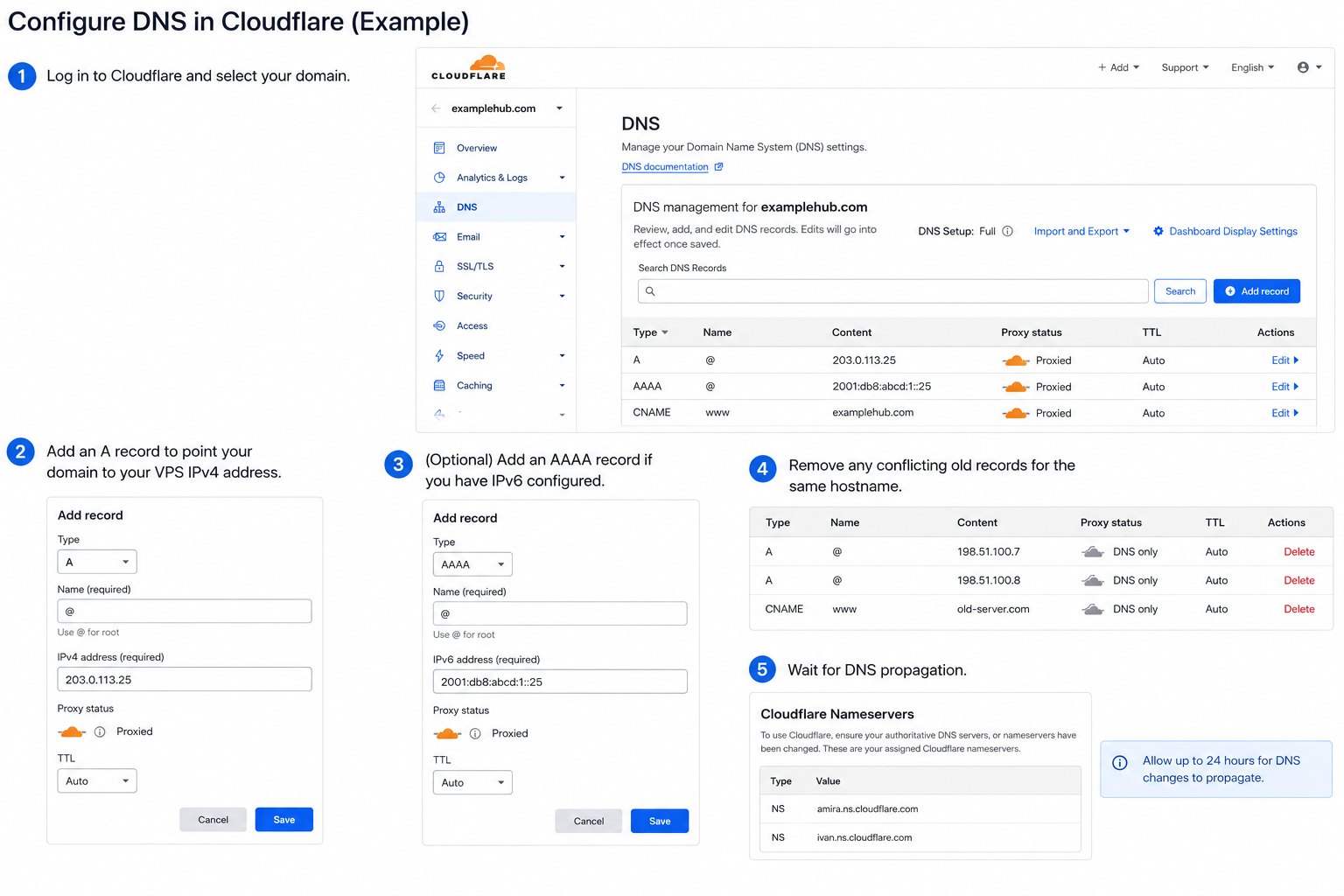Image resolution: width=1344 pixels, height=896 pixels.
Task: Delete the CNAME old-server.com record
Action: click(x=1299, y=609)
